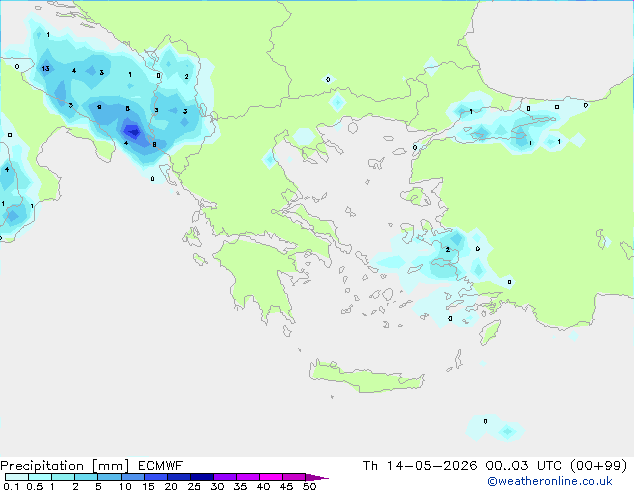
Task: Select the 5–10 mm legend color band
Action: coord(109,477)
